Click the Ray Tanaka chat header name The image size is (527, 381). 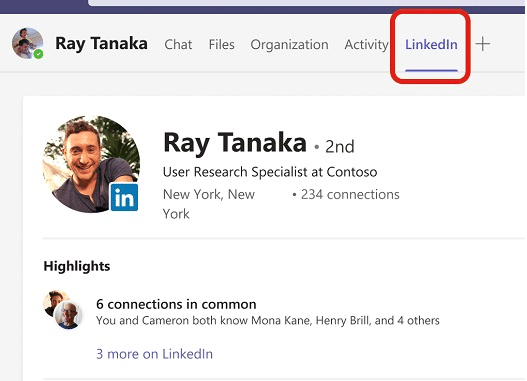pos(101,44)
